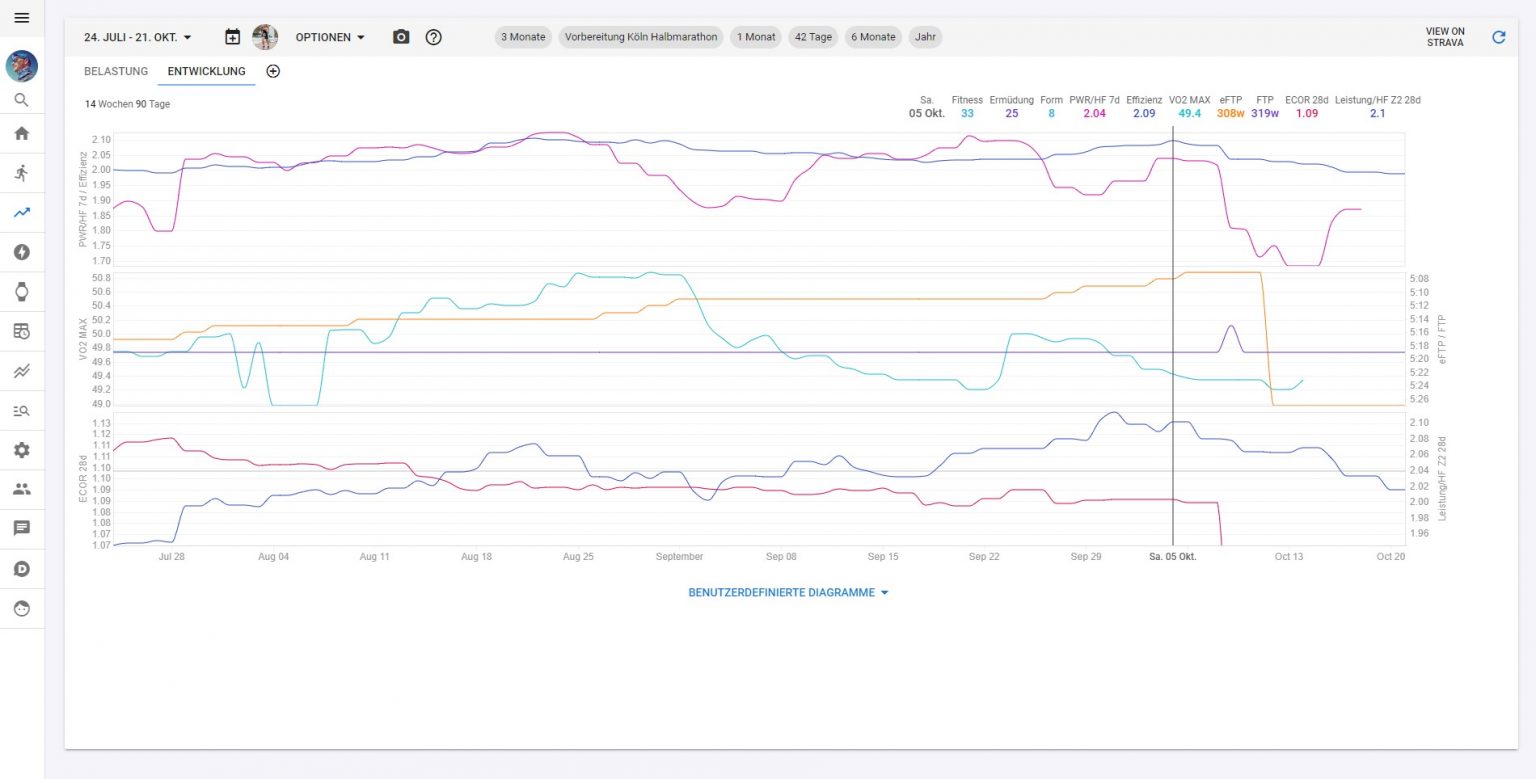This screenshot has height=779, width=1536.
Task: Open the help question mark icon
Action: tap(433, 37)
